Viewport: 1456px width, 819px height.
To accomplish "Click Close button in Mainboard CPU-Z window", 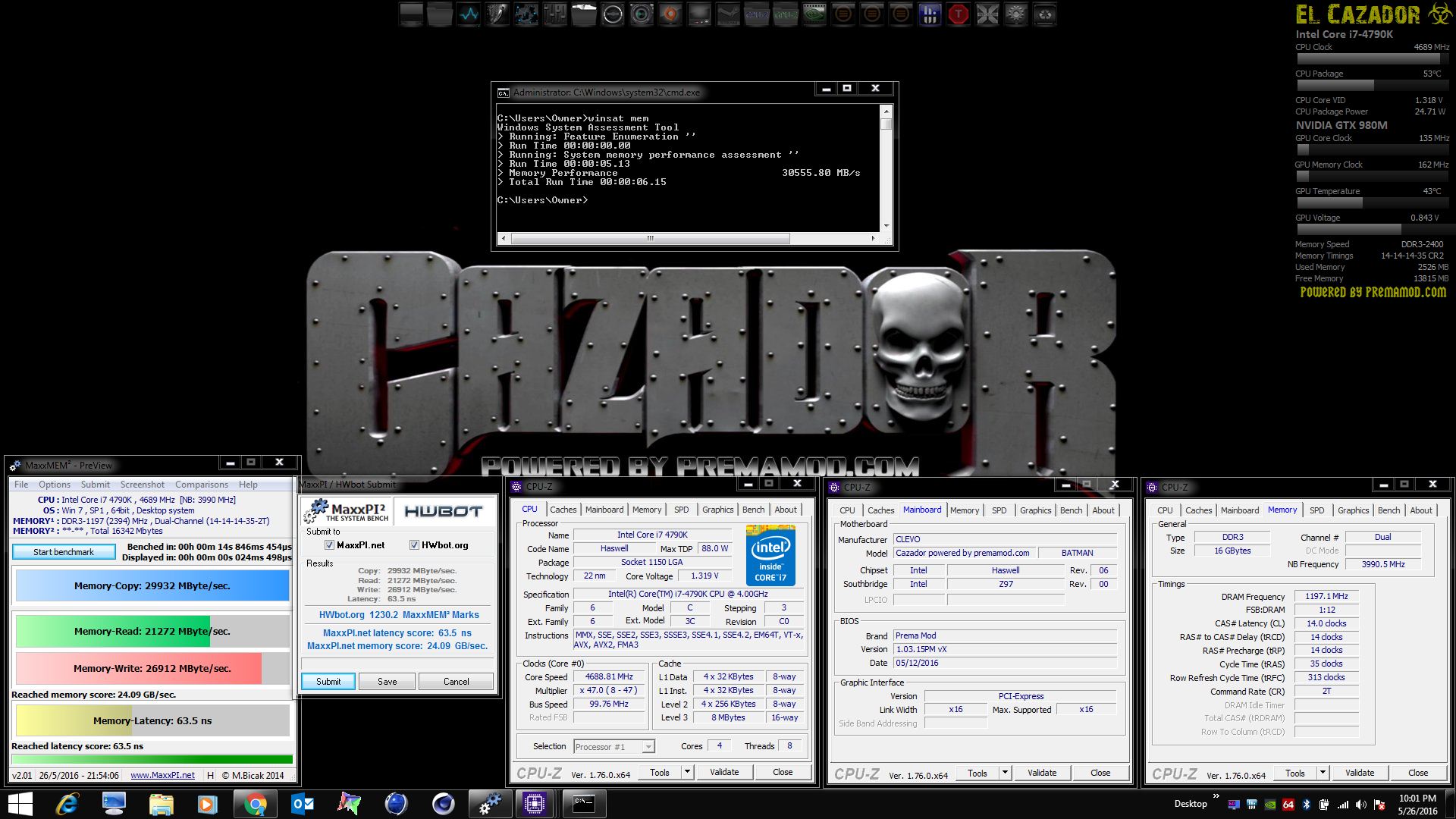I will (1100, 773).
